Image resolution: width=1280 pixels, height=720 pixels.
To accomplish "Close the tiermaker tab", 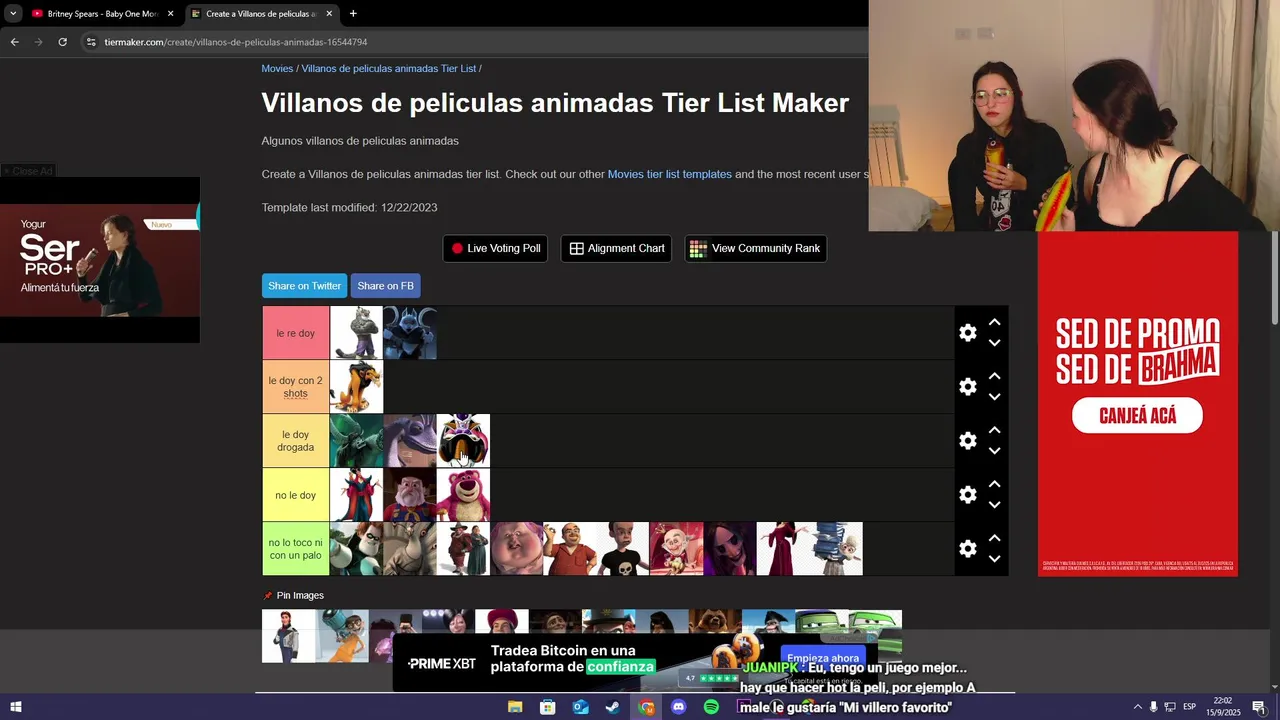I will (329, 14).
